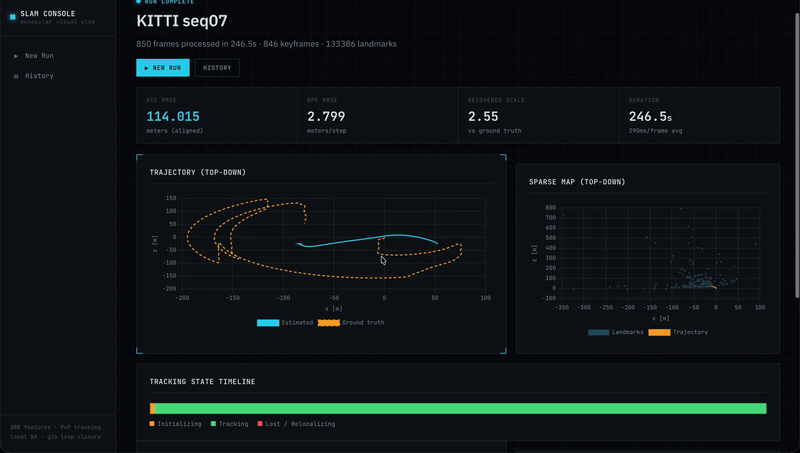Screen dimensions: 800x453
Task: Click the Lost / Relocalizing legend label
Action: click(300, 424)
